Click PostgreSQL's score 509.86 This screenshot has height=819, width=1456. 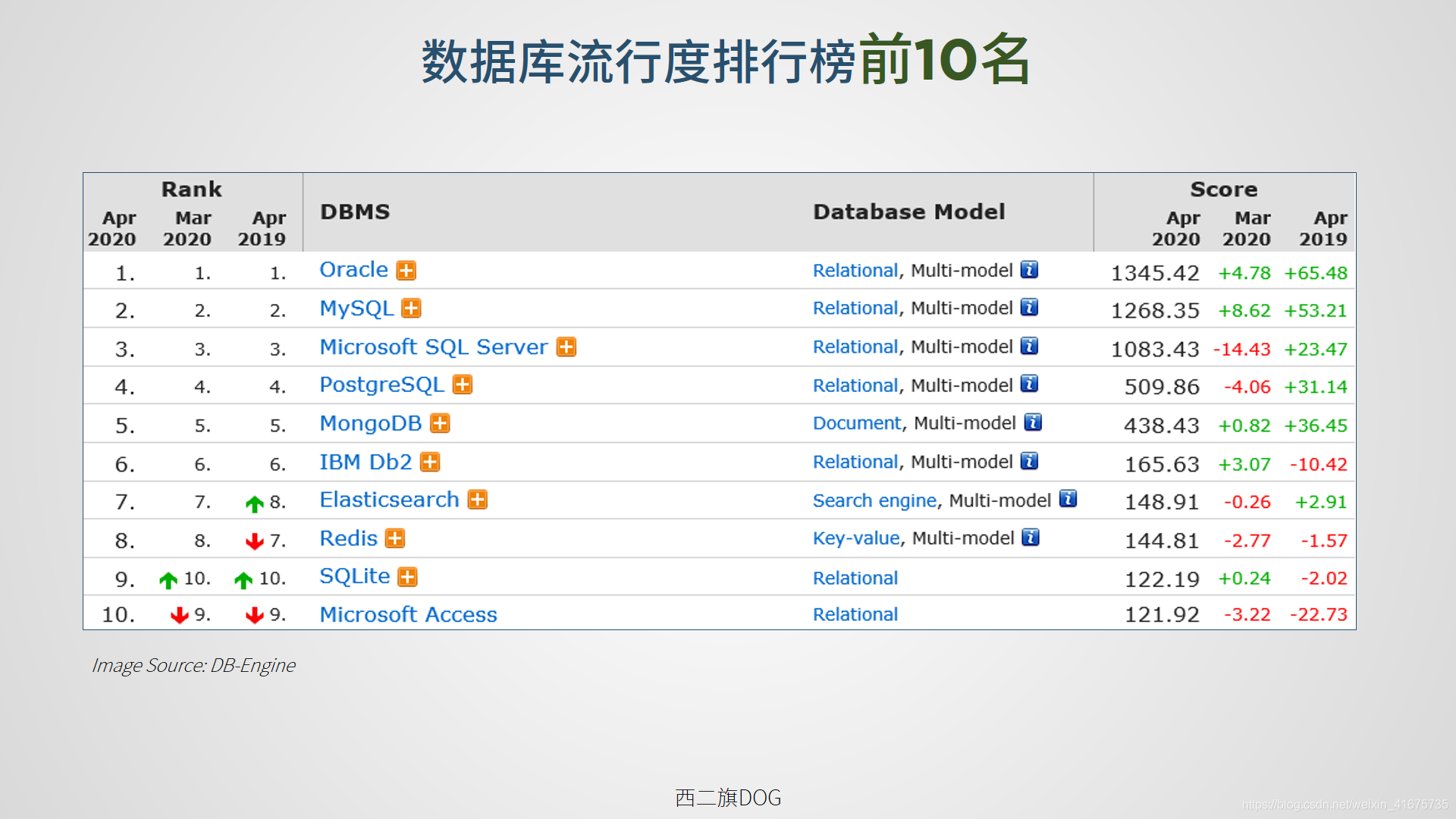pyautogui.click(x=1162, y=388)
